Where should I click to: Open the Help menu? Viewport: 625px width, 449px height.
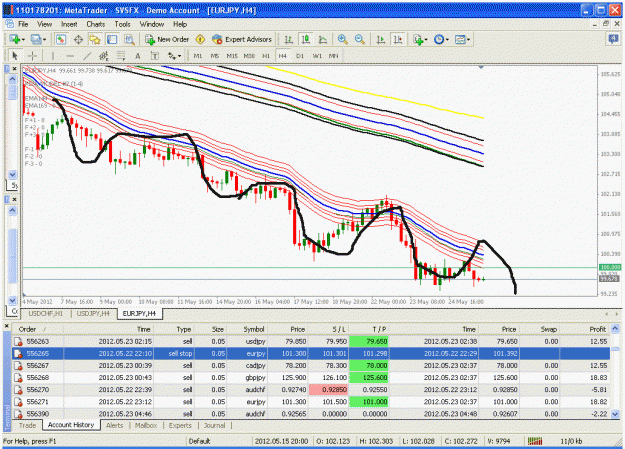180,24
